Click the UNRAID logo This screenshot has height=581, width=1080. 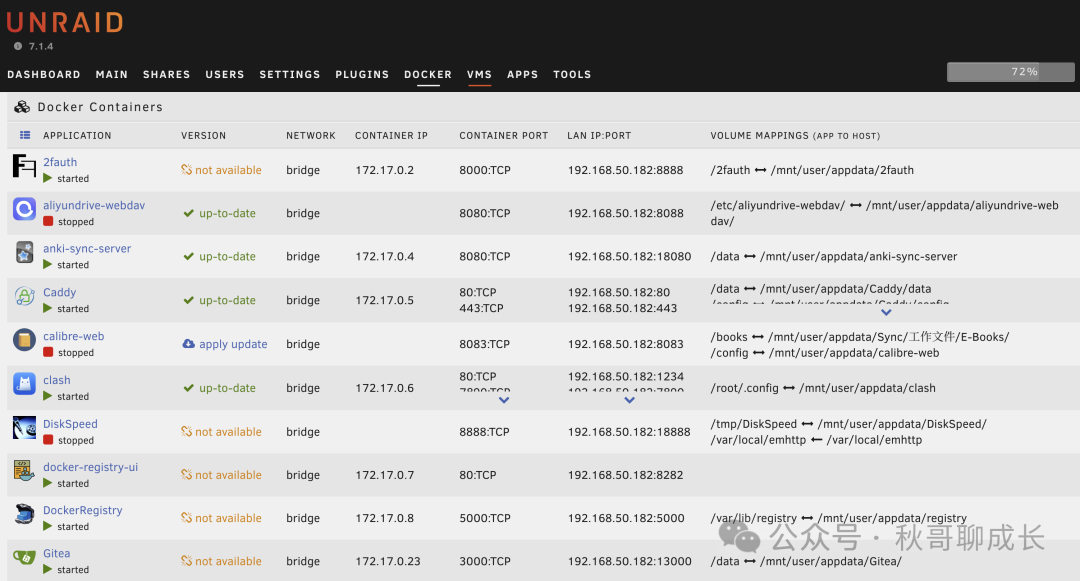[x=65, y=22]
